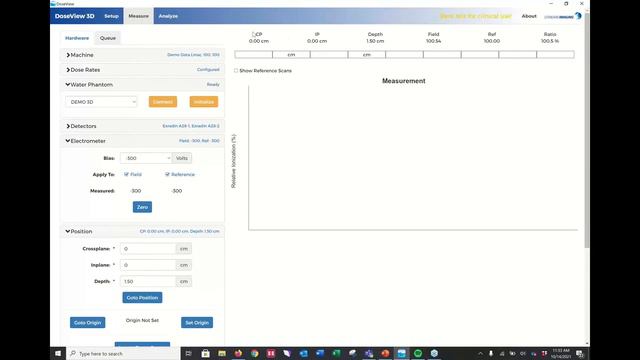The image size is (640, 360).
Task: Open the About menu item
Action: pyautogui.click(x=529, y=16)
